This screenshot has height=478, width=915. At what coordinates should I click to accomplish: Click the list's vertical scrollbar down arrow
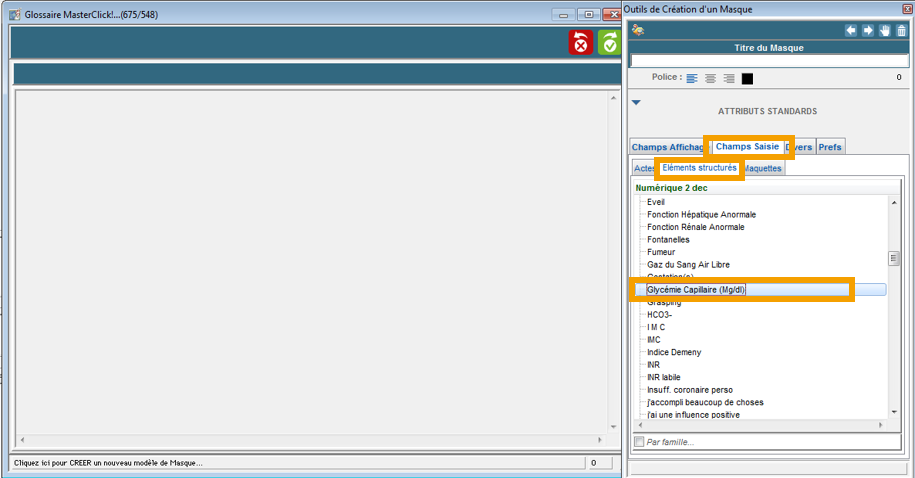[x=895, y=411]
